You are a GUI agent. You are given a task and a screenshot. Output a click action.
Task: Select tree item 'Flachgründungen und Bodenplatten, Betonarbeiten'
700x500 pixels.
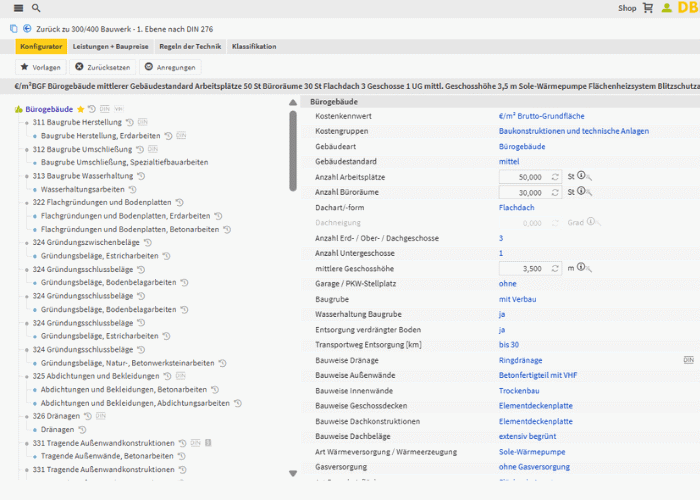130,229
